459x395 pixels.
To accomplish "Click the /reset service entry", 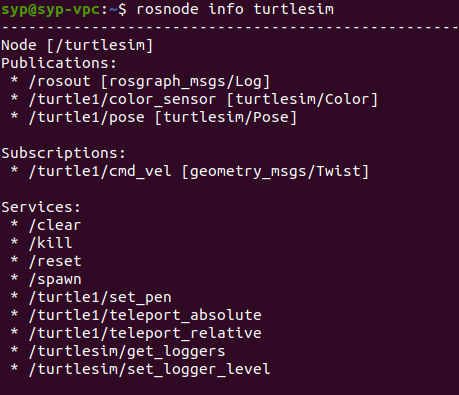I will pos(55,261).
